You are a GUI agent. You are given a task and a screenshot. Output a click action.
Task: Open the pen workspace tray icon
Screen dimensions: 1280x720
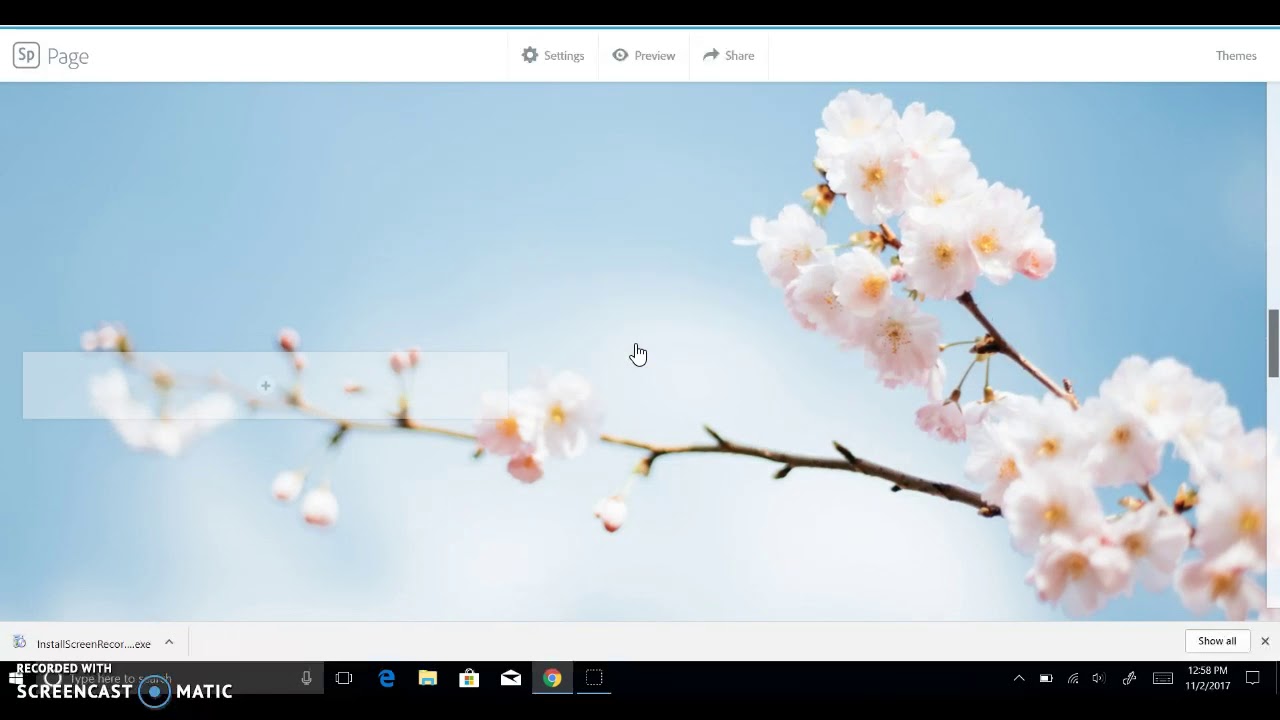pos(1129,678)
